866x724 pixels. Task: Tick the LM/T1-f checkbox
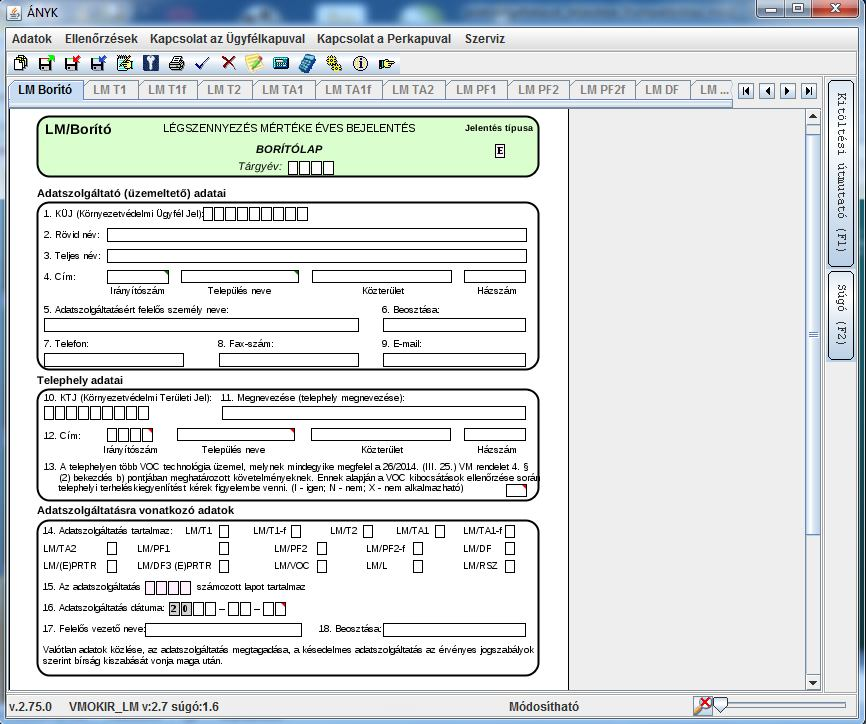click(x=296, y=531)
